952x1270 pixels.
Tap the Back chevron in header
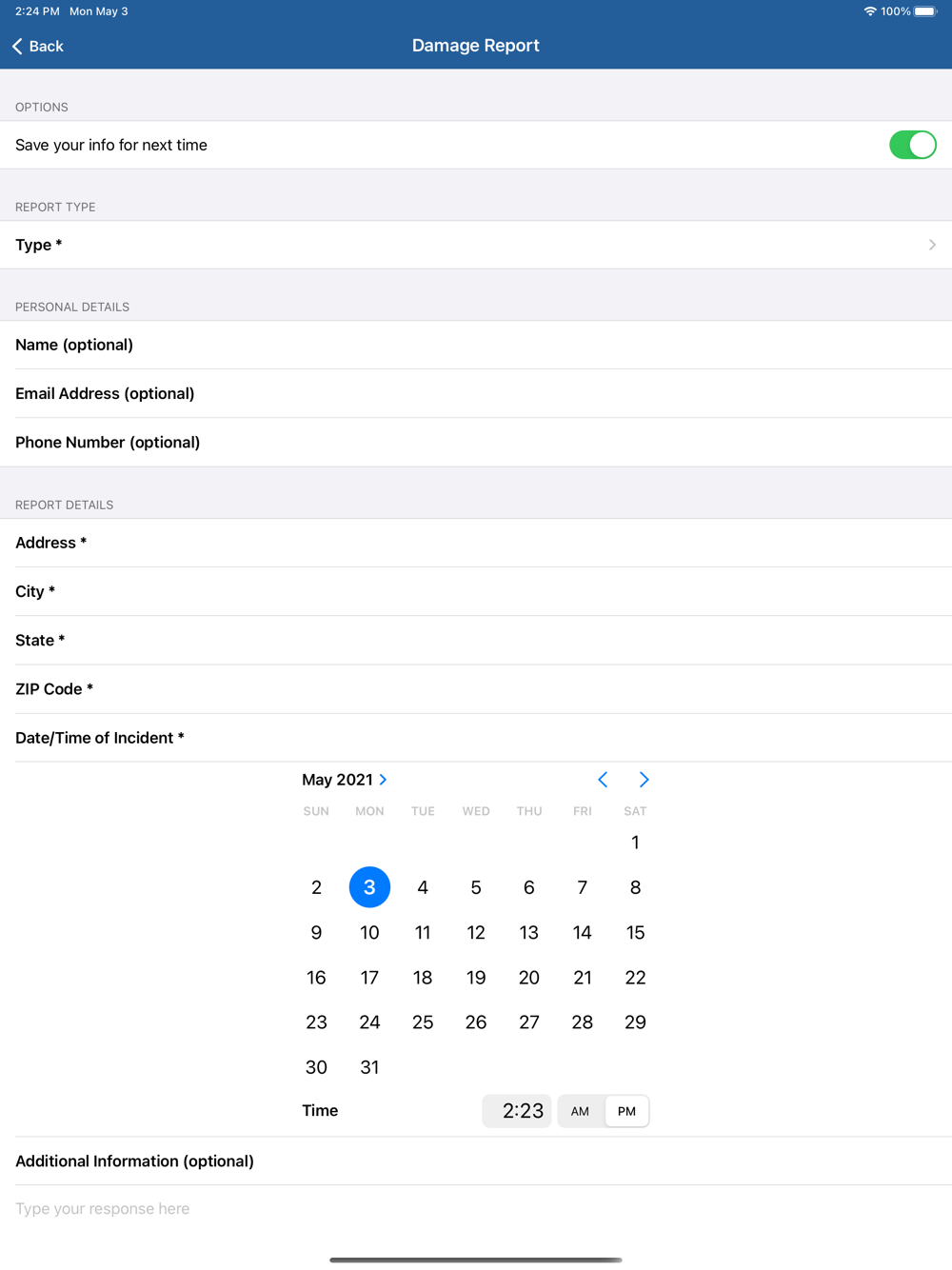tap(17, 46)
